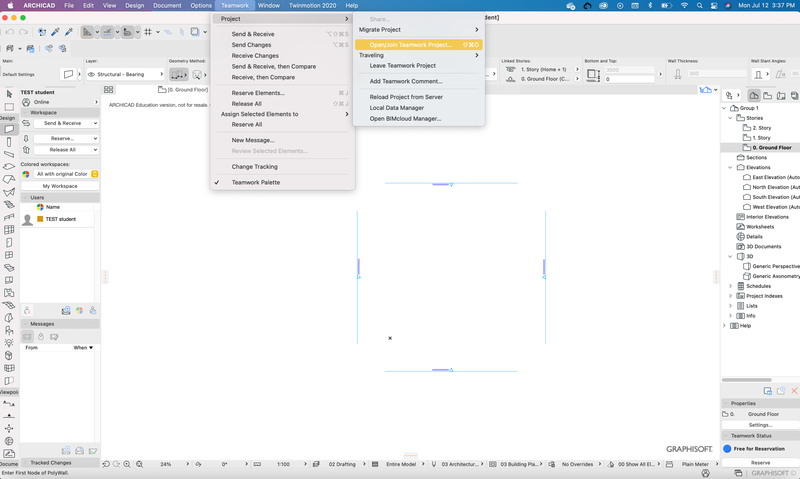Click the Release icon next to Release All
800x479 pixels.
pyautogui.click(x=26, y=149)
